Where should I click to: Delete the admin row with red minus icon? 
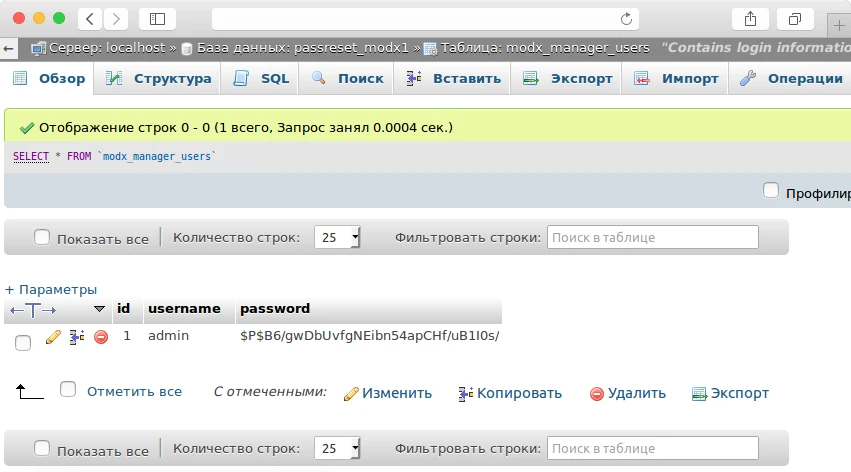(101, 337)
